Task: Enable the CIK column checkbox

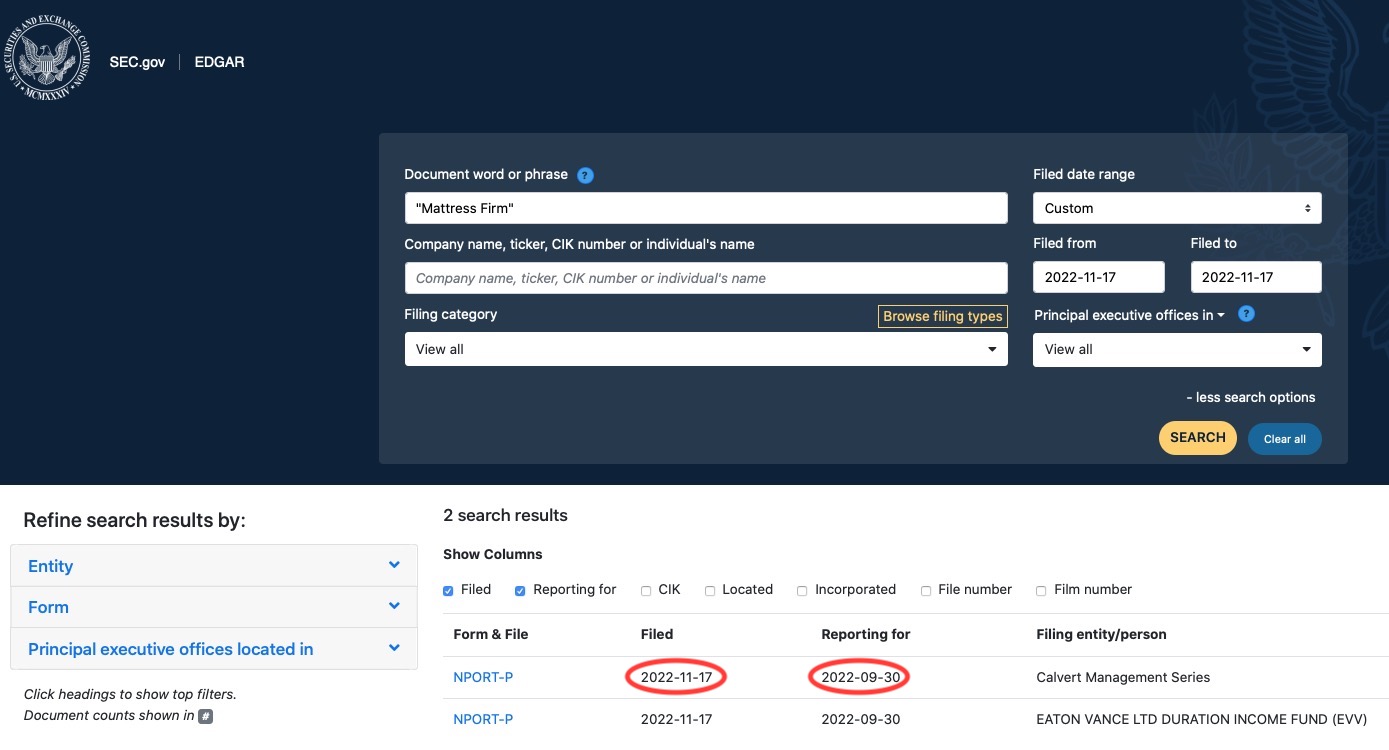Action: click(x=646, y=590)
